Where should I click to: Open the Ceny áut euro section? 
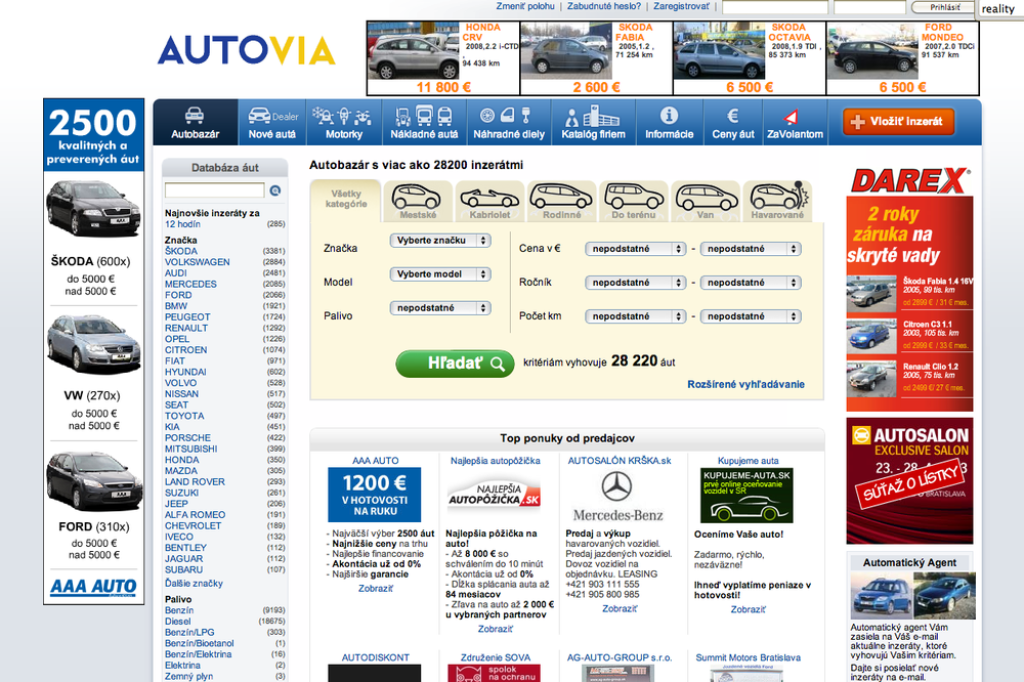733,122
